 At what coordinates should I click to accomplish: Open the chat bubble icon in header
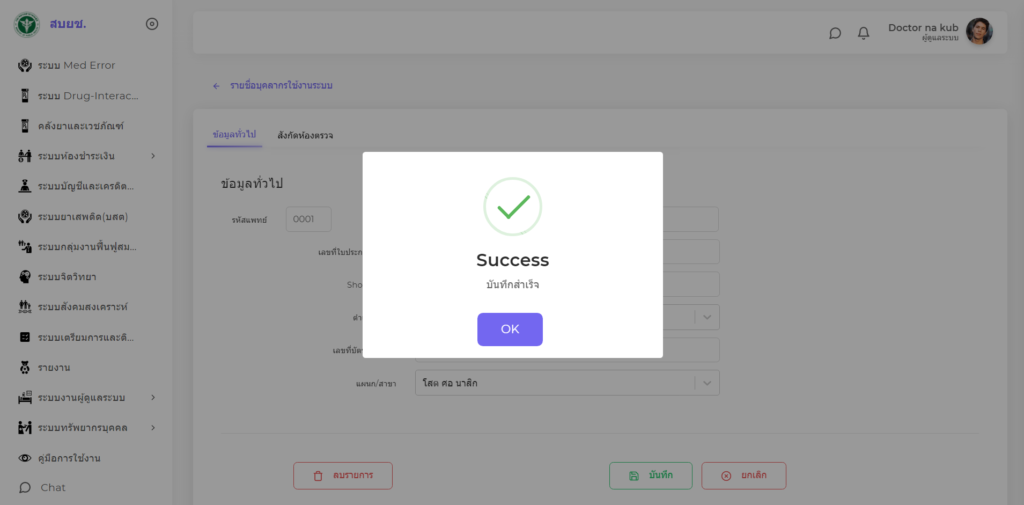click(x=835, y=33)
